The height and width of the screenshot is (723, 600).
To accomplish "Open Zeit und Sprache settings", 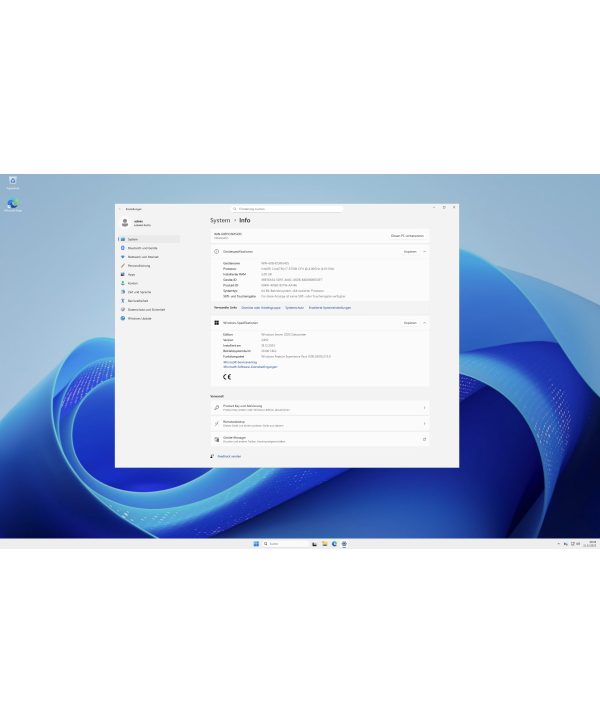I will click(x=149, y=292).
